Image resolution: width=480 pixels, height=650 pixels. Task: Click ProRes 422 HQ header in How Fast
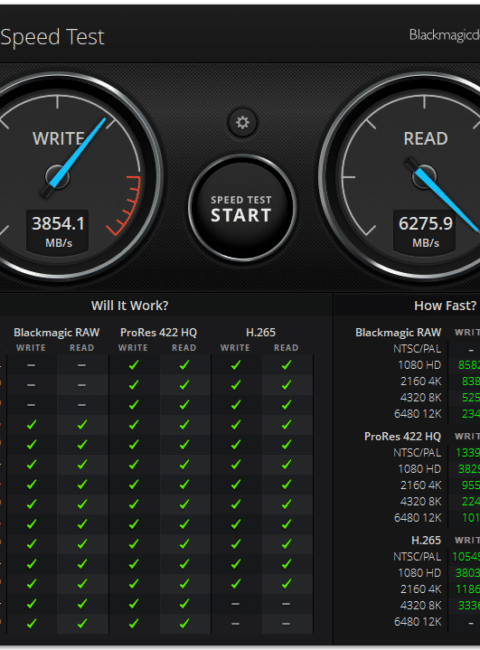402,437
